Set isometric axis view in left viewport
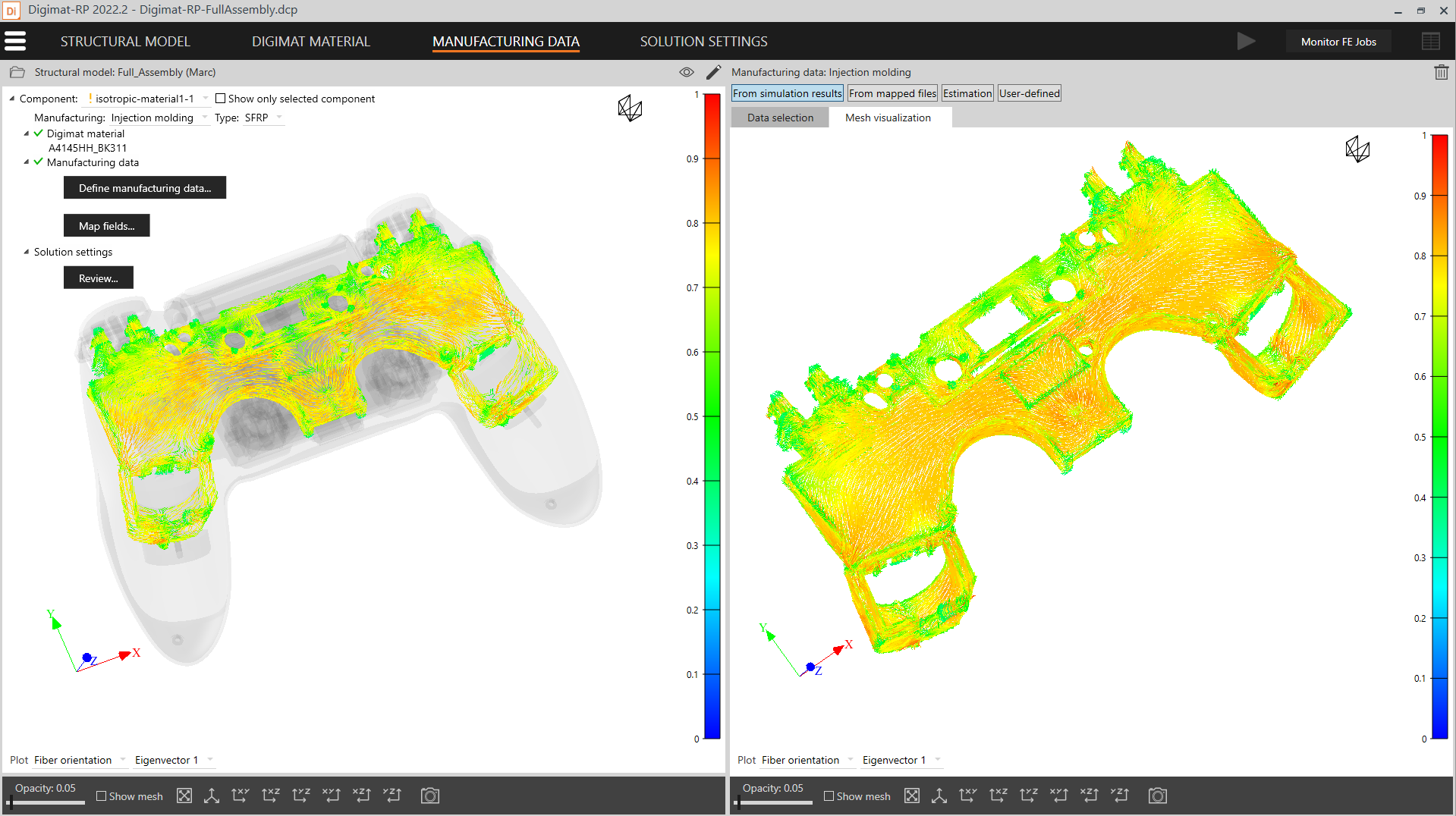Image resolution: width=1456 pixels, height=816 pixels. coord(212,796)
